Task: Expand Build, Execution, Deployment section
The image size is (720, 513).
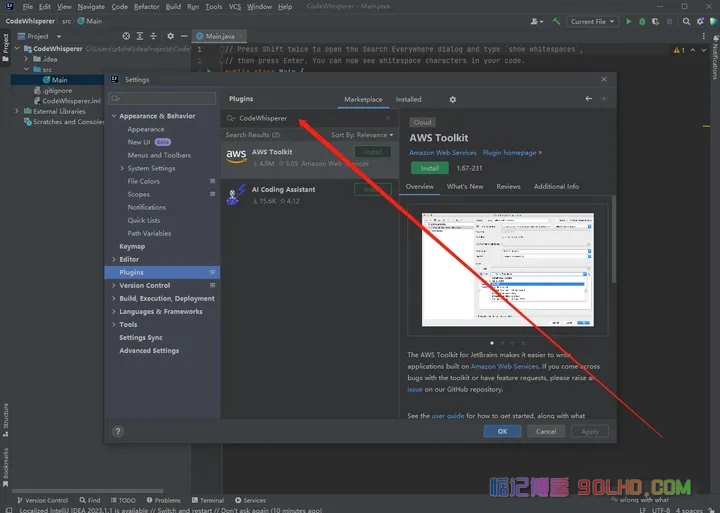Action: click(x=114, y=298)
